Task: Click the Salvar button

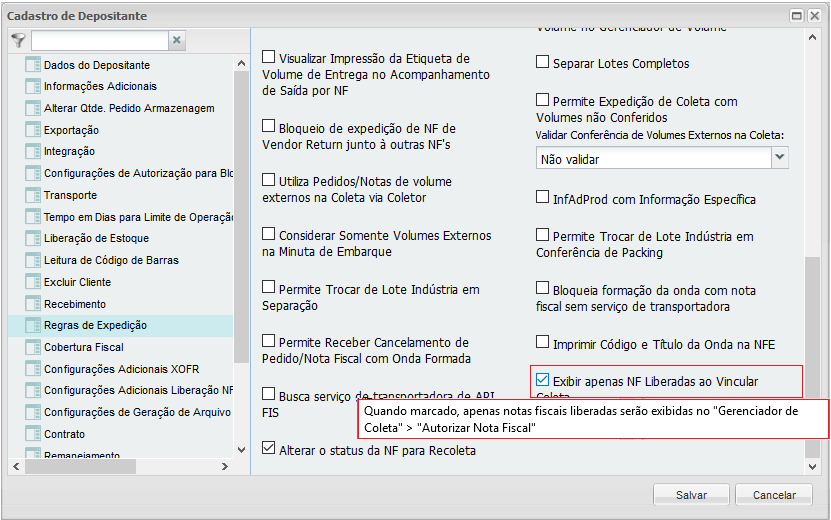Action: 691,495
